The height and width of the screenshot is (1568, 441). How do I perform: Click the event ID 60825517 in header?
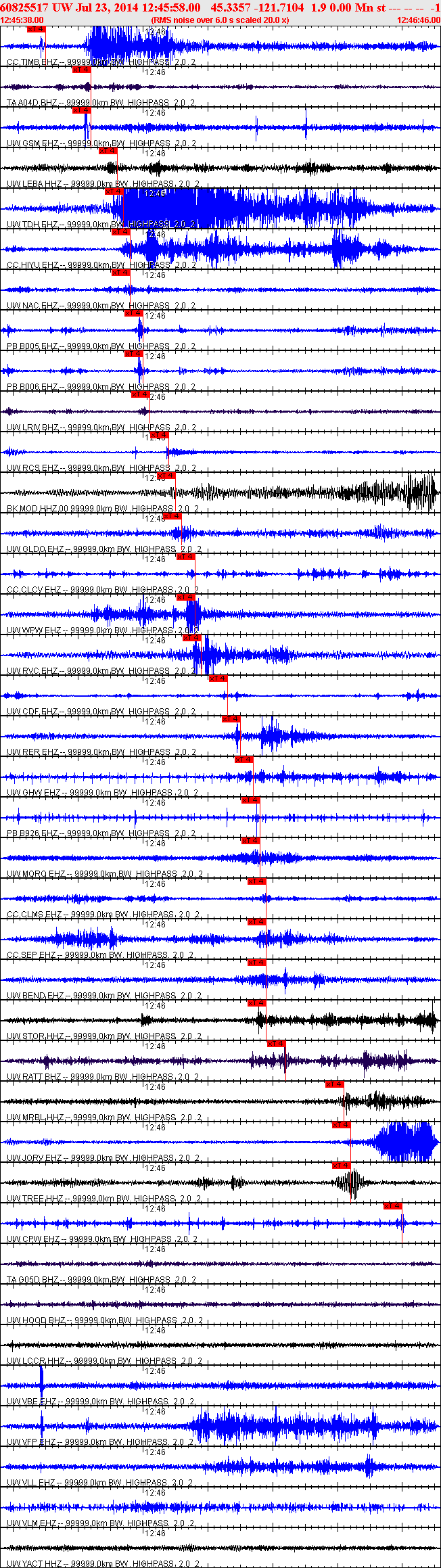tap(24, 7)
